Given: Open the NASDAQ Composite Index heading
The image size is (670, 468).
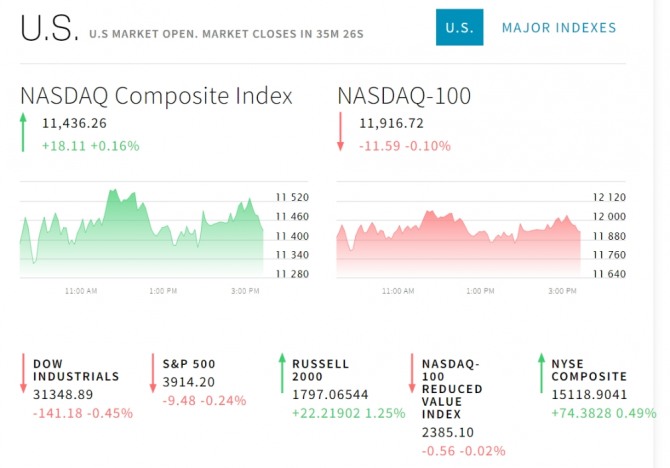Looking at the screenshot, I should [156, 96].
